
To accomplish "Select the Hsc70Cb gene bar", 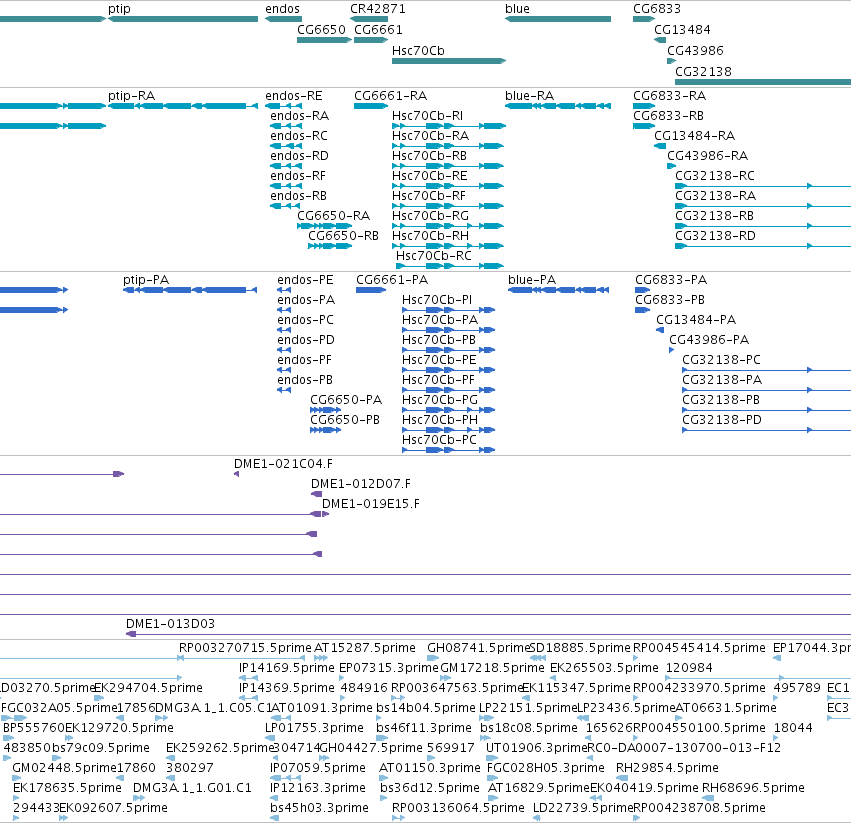I will pyautogui.click(x=449, y=61).
